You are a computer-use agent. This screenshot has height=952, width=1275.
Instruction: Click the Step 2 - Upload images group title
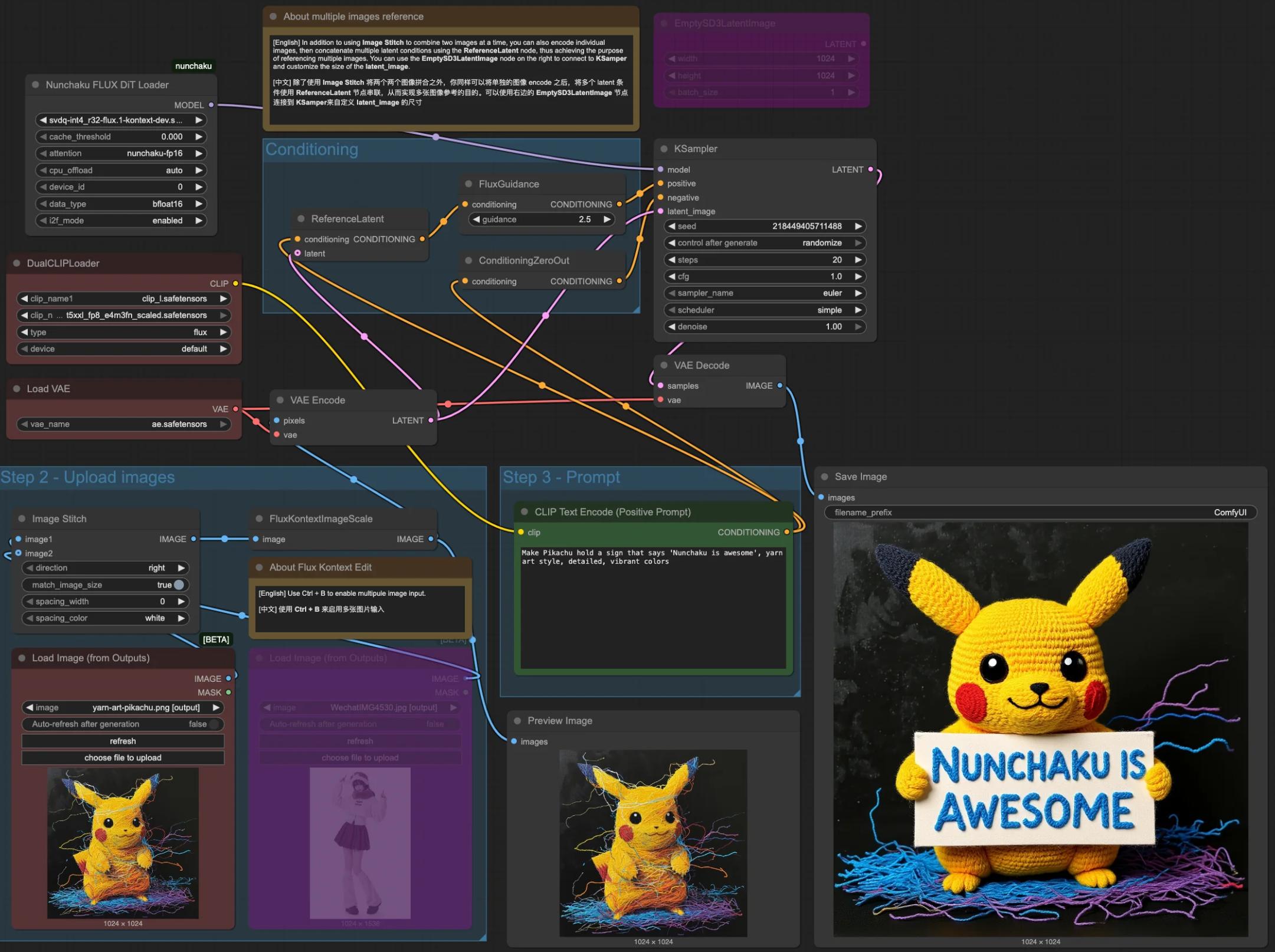[87, 477]
